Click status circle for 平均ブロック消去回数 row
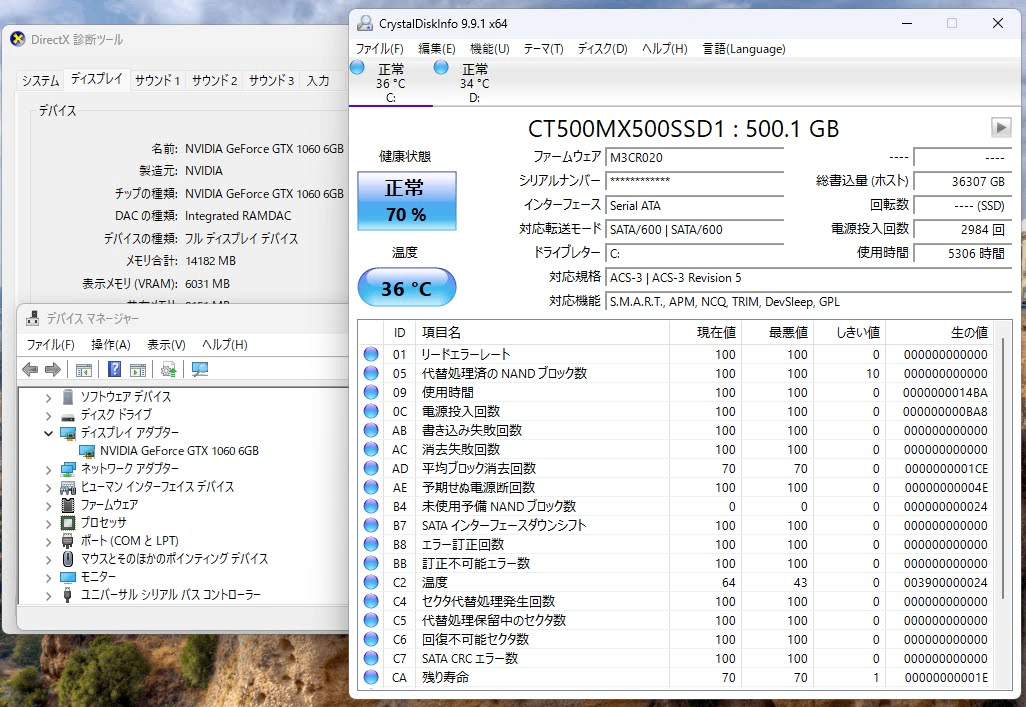The width and height of the screenshot is (1026, 707). click(371, 468)
